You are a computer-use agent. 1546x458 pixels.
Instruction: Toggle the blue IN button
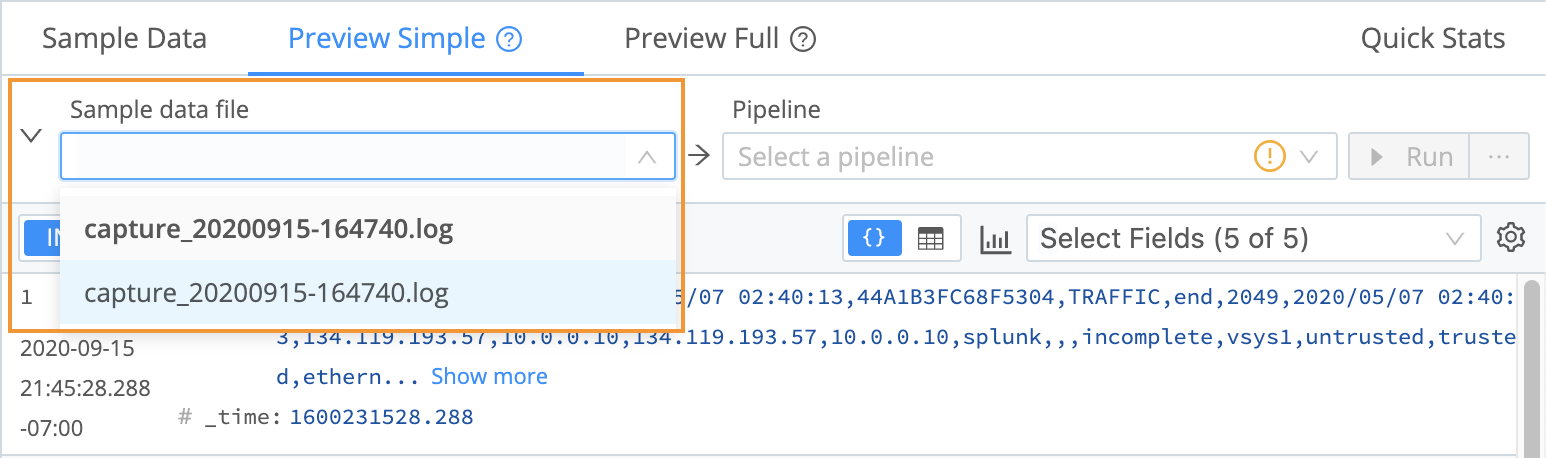(x=40, y=238)
